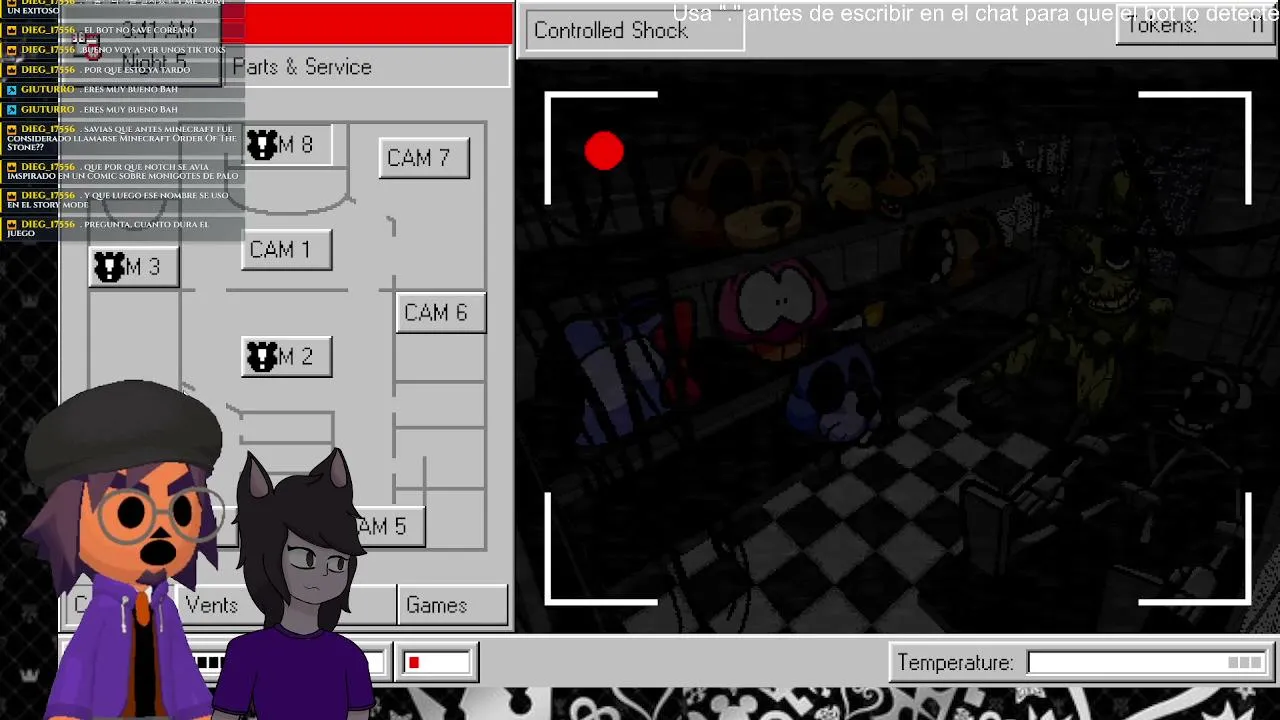The width and height of the screenshot is (1280, 720).
Task: Switch to CAM 7 on the map
Action: (424, 158)
